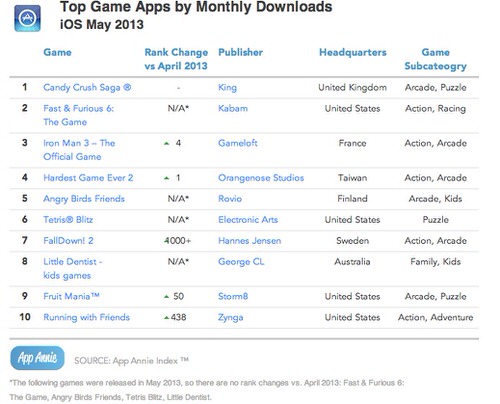Open the Hannes Jensen publisher link
Image resolution: width=500 pixels, height=404 pixels.
point(250,241)
